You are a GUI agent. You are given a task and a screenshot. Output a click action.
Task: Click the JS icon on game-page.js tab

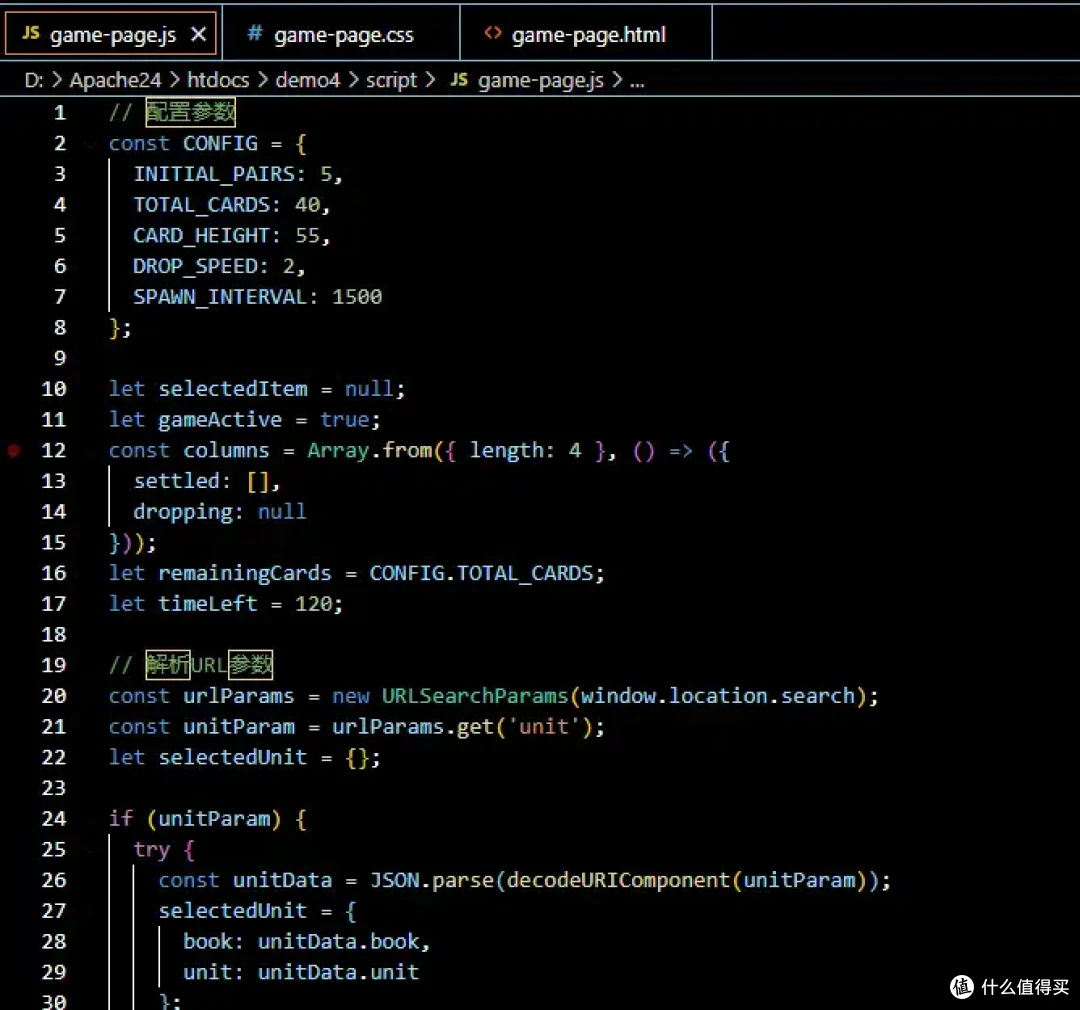31,33
